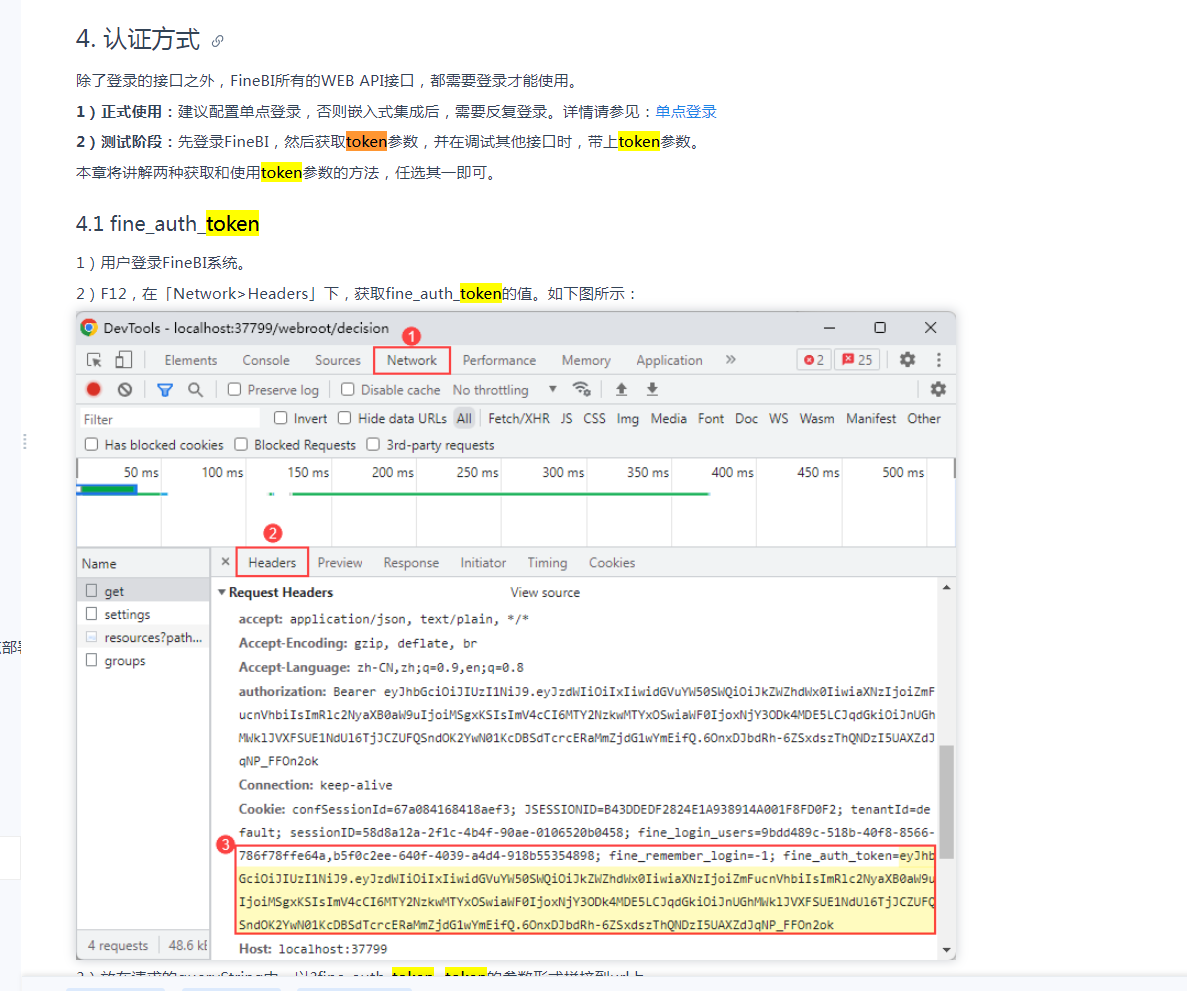Viewport: 1187px width, 991px height.
Task: Click the export HAR download icon
Action: point(652,389)
